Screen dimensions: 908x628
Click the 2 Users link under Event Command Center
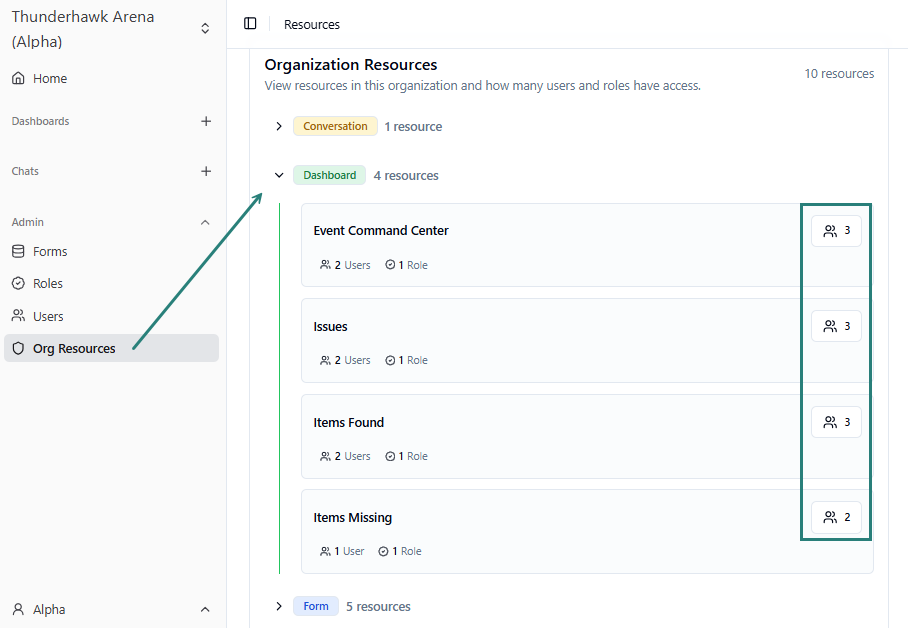(x=344, y=264)
